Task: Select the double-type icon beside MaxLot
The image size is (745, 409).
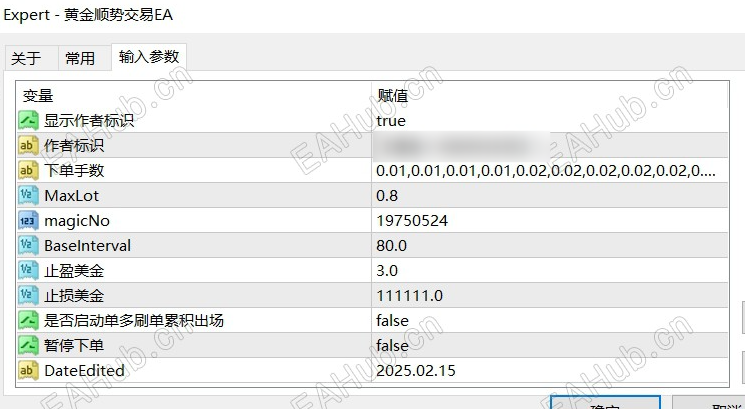Action: tap(28, 196)
